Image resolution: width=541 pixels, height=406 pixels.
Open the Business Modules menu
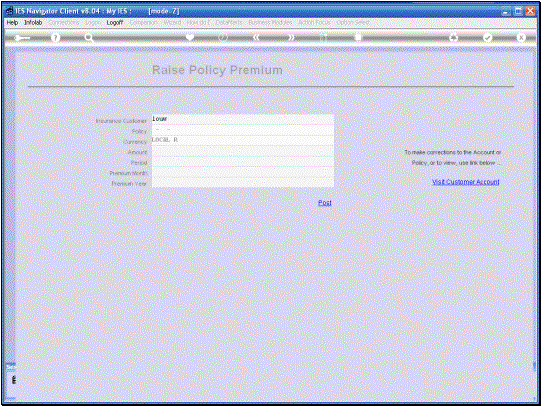click(270, 22)
